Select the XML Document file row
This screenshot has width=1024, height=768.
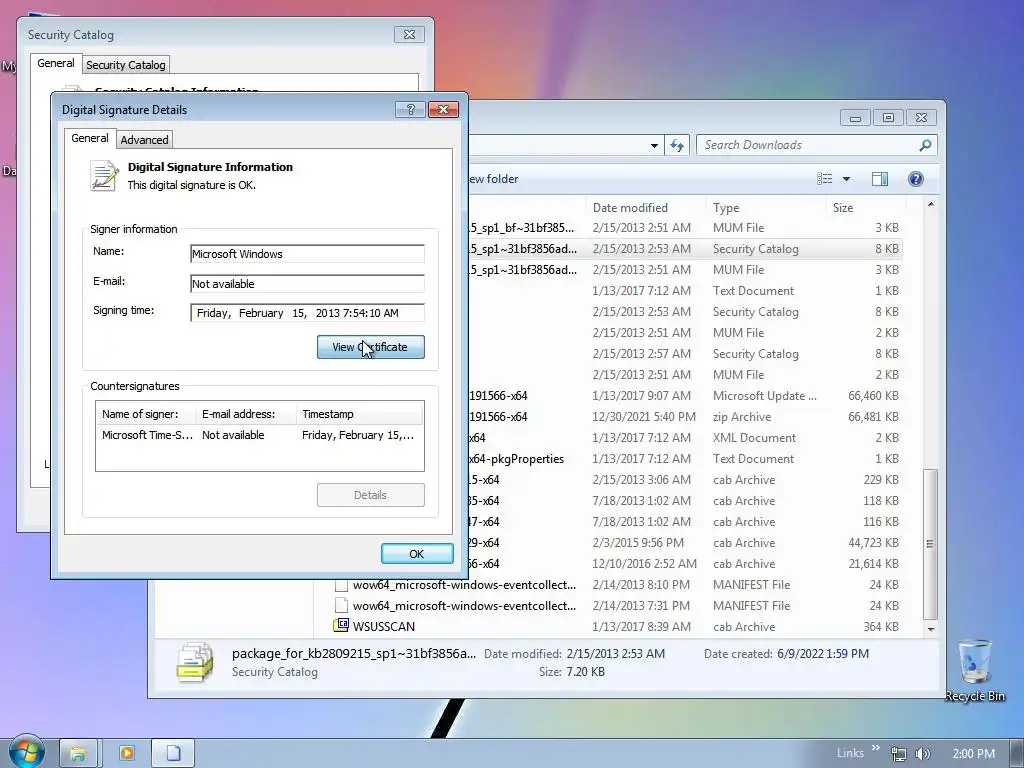pos(686,438)
